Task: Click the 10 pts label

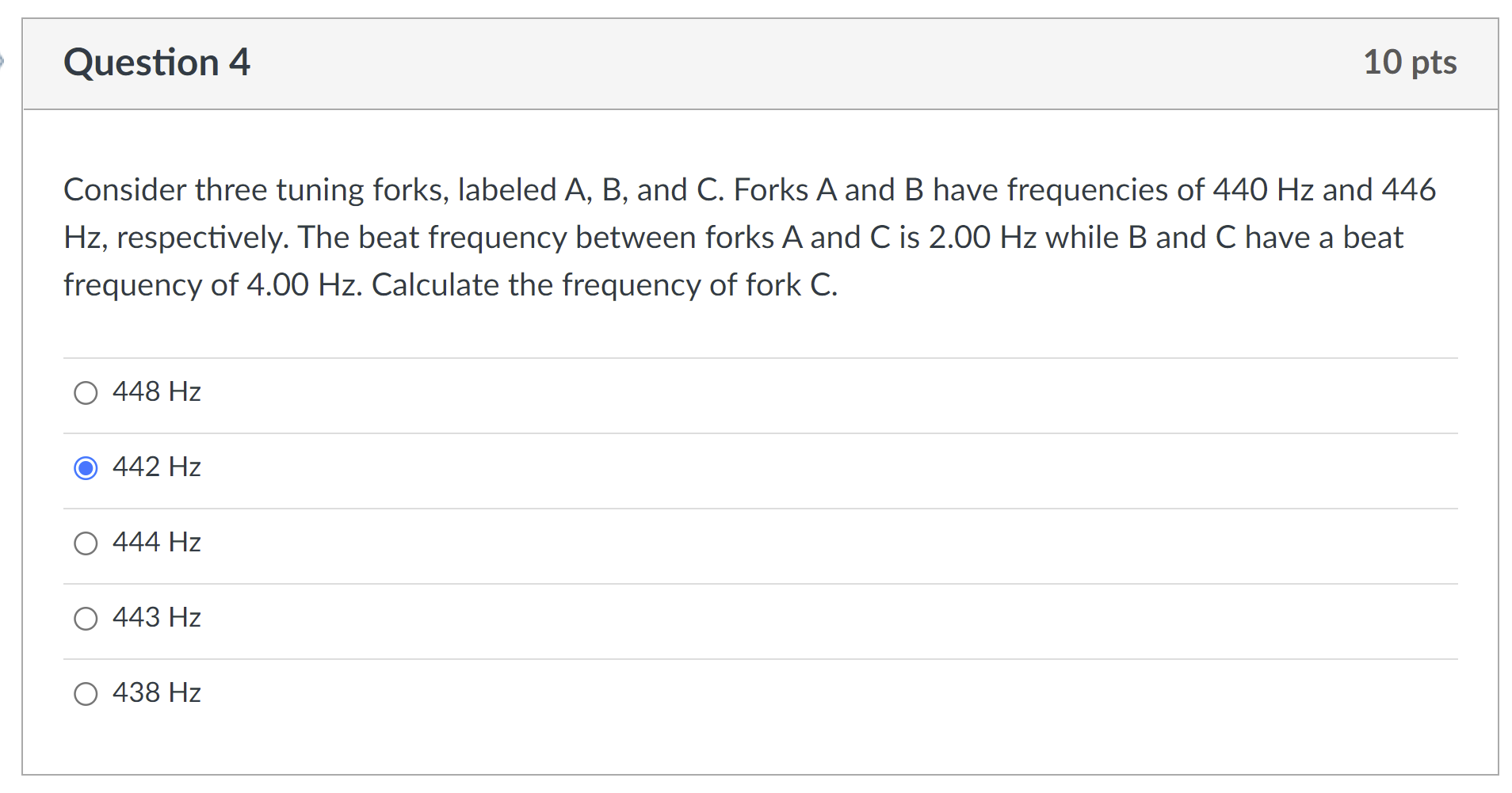Action: click(1409, 62)
